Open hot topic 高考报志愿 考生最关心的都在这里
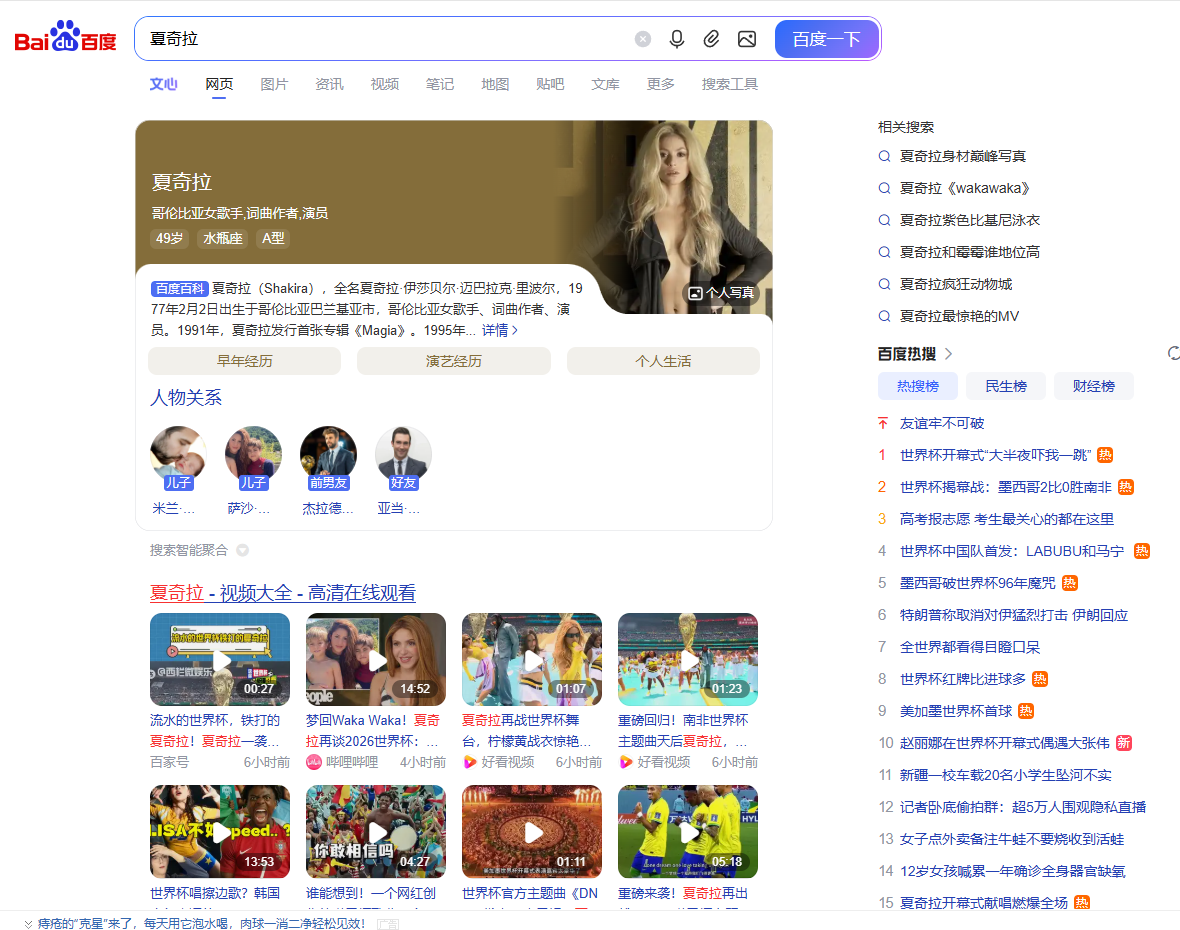 click(1007, 519)
